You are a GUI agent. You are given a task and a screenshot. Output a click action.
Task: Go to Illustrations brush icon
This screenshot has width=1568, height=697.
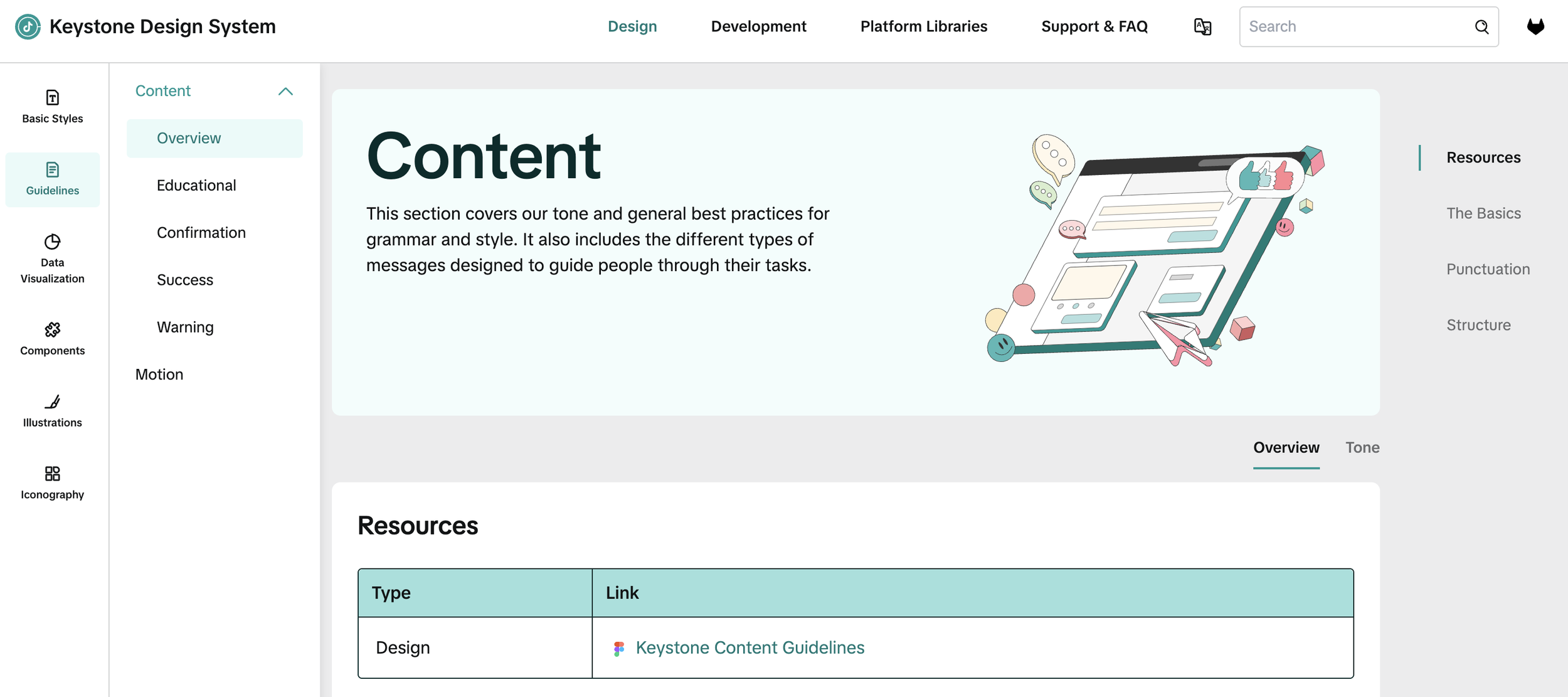pyautogui.click(x=52, y=402)
